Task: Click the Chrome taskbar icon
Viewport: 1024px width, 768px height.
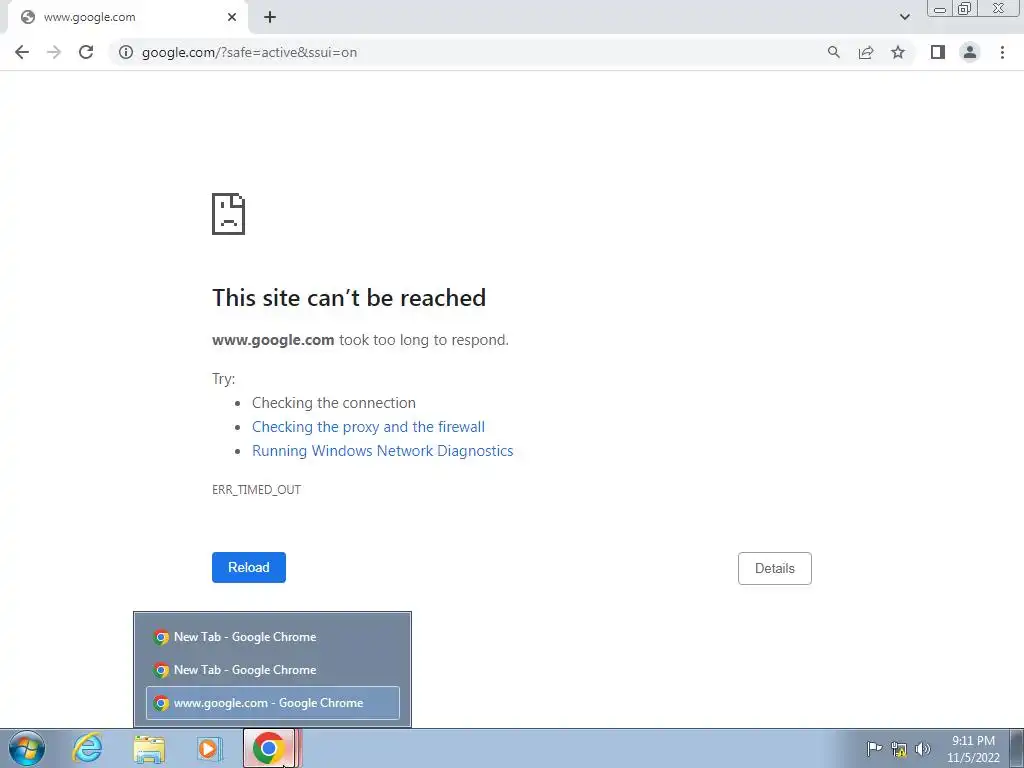Action: [x=268, y=748]
